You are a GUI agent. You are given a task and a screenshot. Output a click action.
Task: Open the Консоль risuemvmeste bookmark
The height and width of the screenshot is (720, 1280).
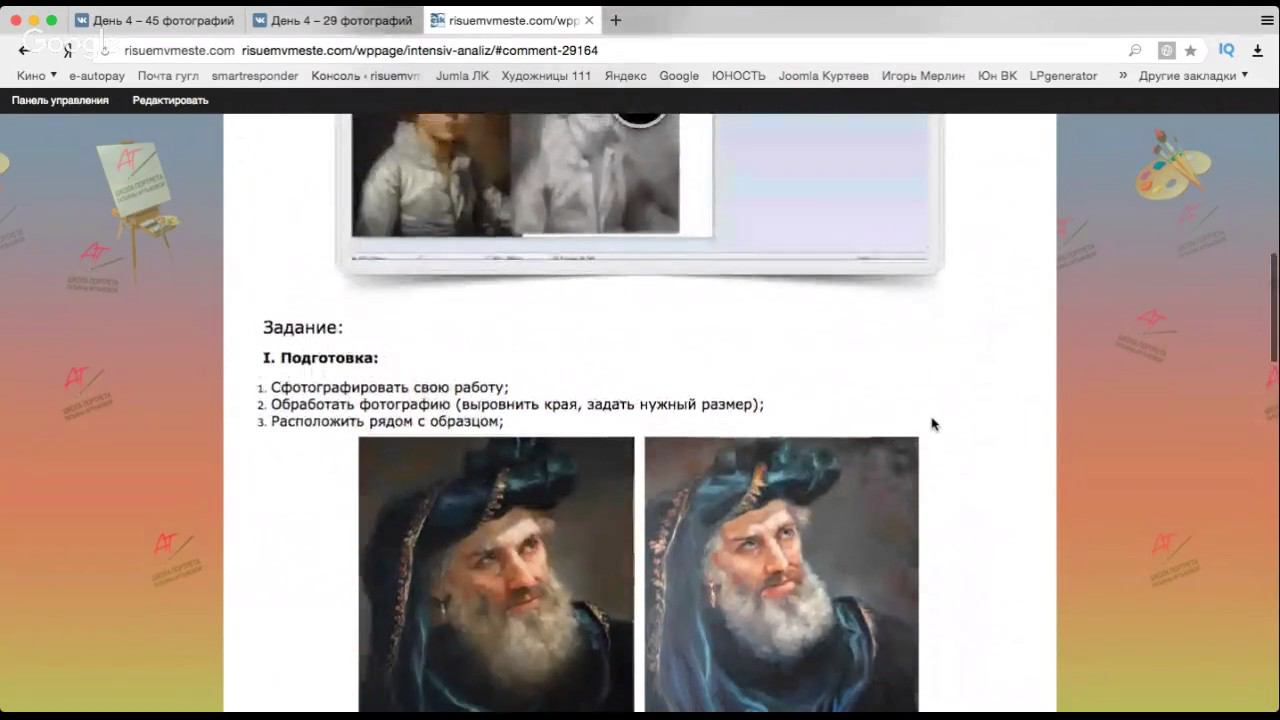366,76
